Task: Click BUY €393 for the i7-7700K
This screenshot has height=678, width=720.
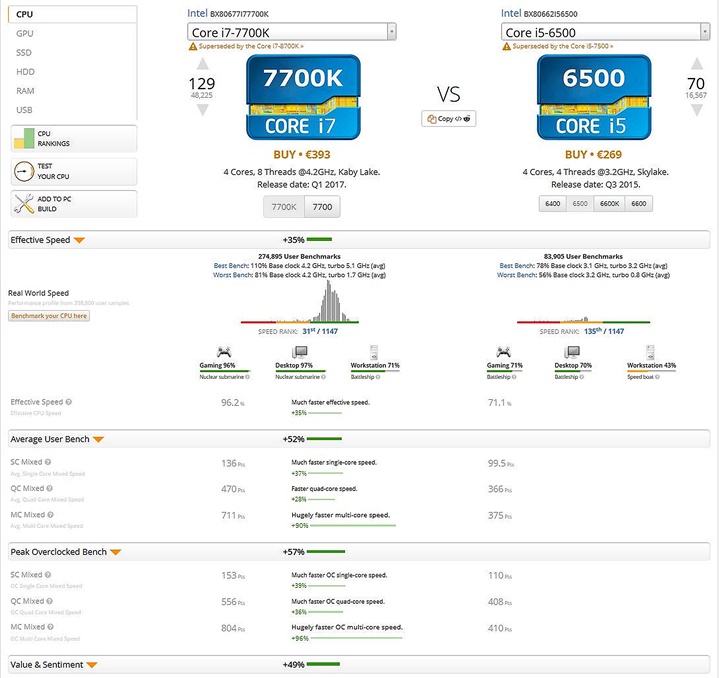Action: [x=302, y=155]
